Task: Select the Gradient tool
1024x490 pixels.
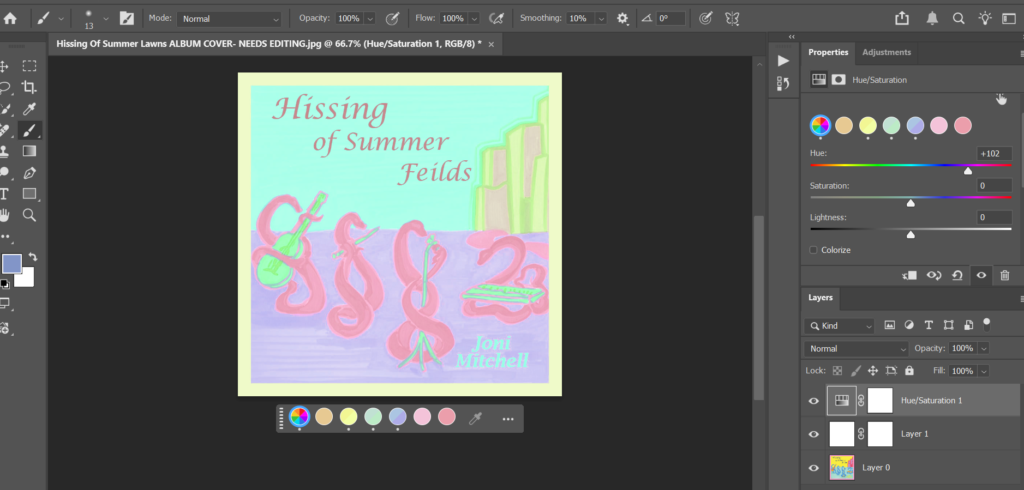Action: [x=29, y=151]
